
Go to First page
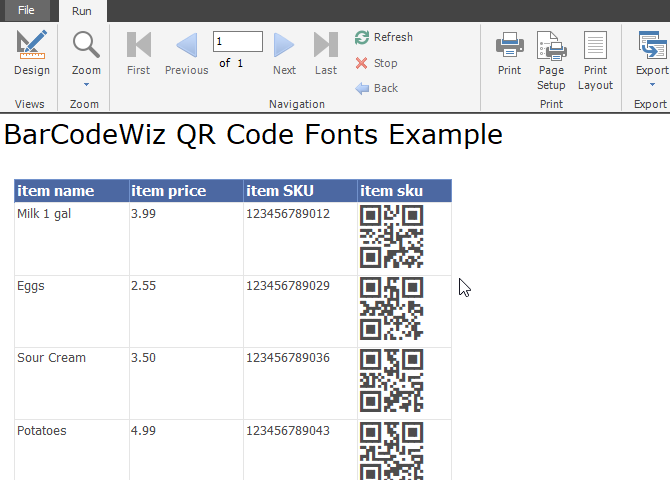click(138, 53)
